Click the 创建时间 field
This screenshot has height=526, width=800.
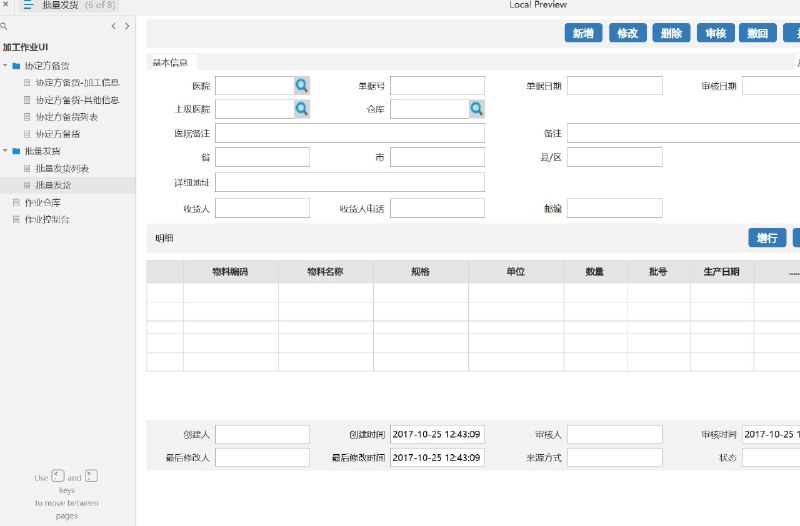(437, 435)
